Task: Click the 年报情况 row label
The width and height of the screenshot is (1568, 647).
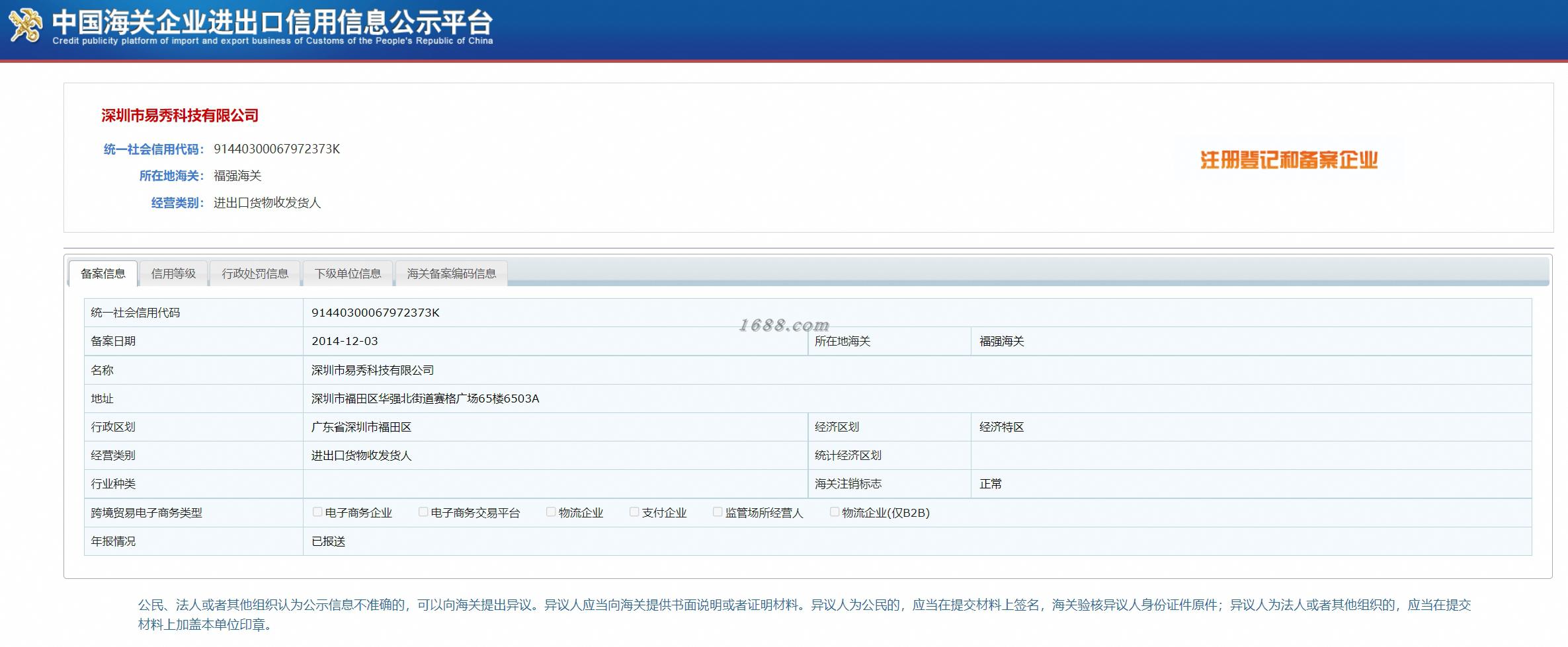Action: [113, 541]
